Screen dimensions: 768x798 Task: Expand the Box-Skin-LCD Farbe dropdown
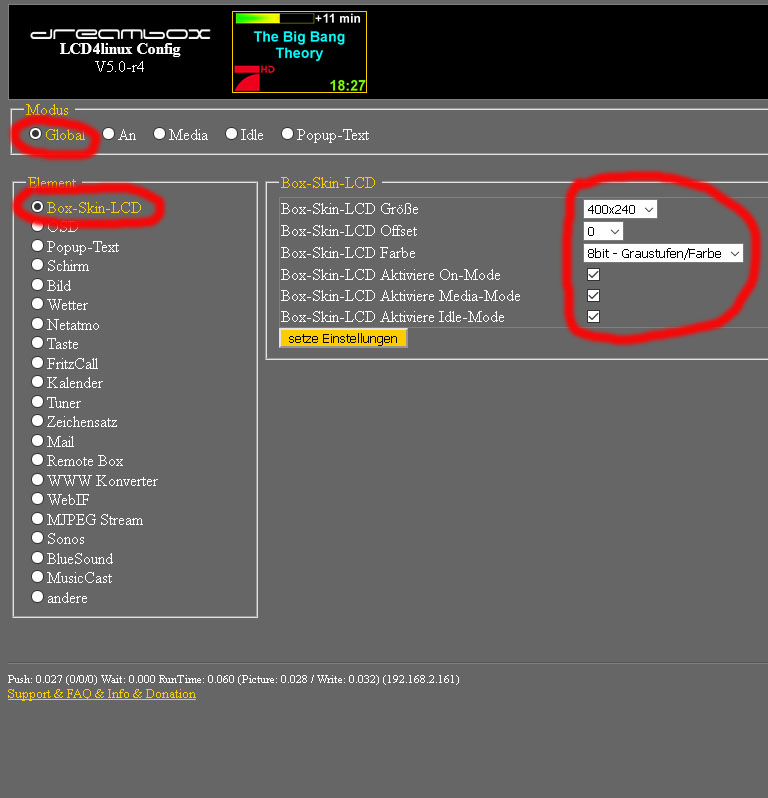pyautogui.click(x=663, y=253)
